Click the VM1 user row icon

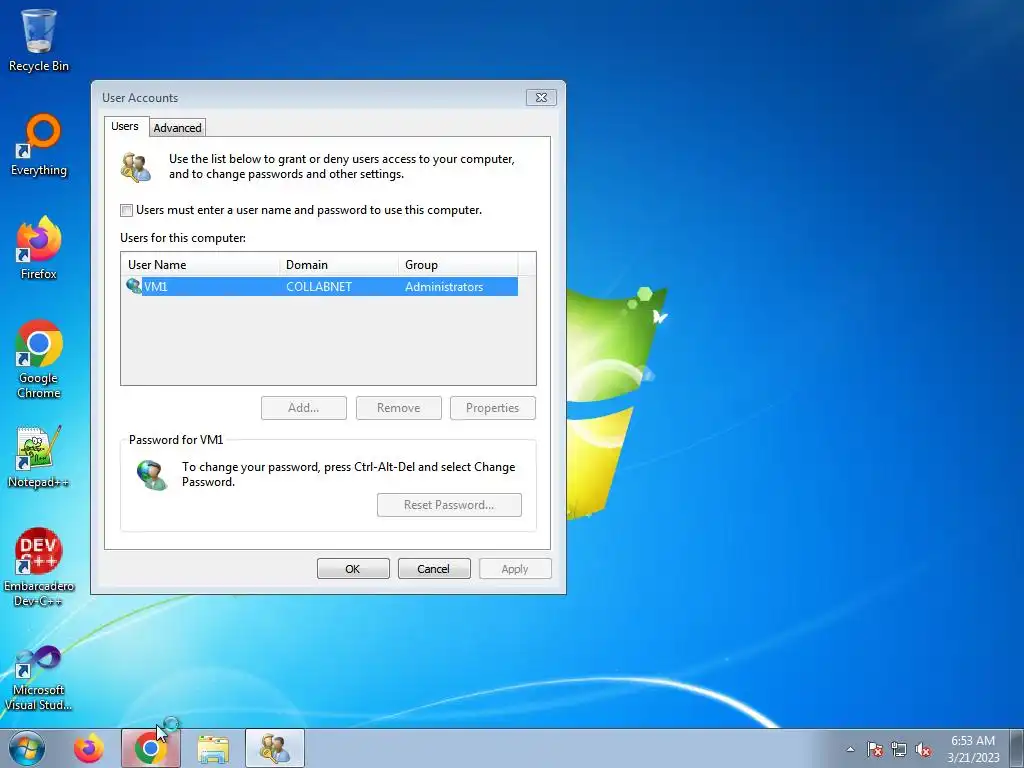[134, 286]
